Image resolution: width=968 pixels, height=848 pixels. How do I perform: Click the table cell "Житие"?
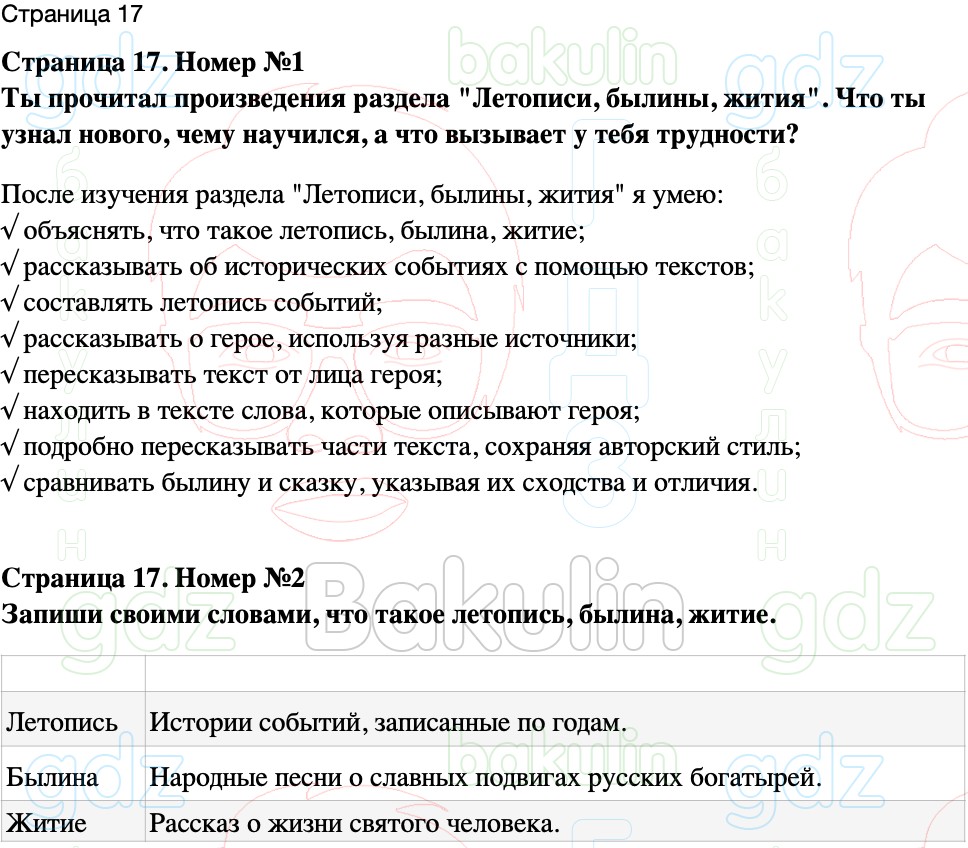click(x=73, y=823)
